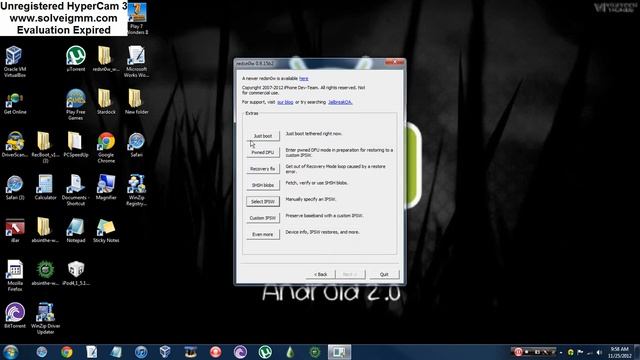
Task: Open iTunes from the taskbar
Action: click(x=141, y=352)
